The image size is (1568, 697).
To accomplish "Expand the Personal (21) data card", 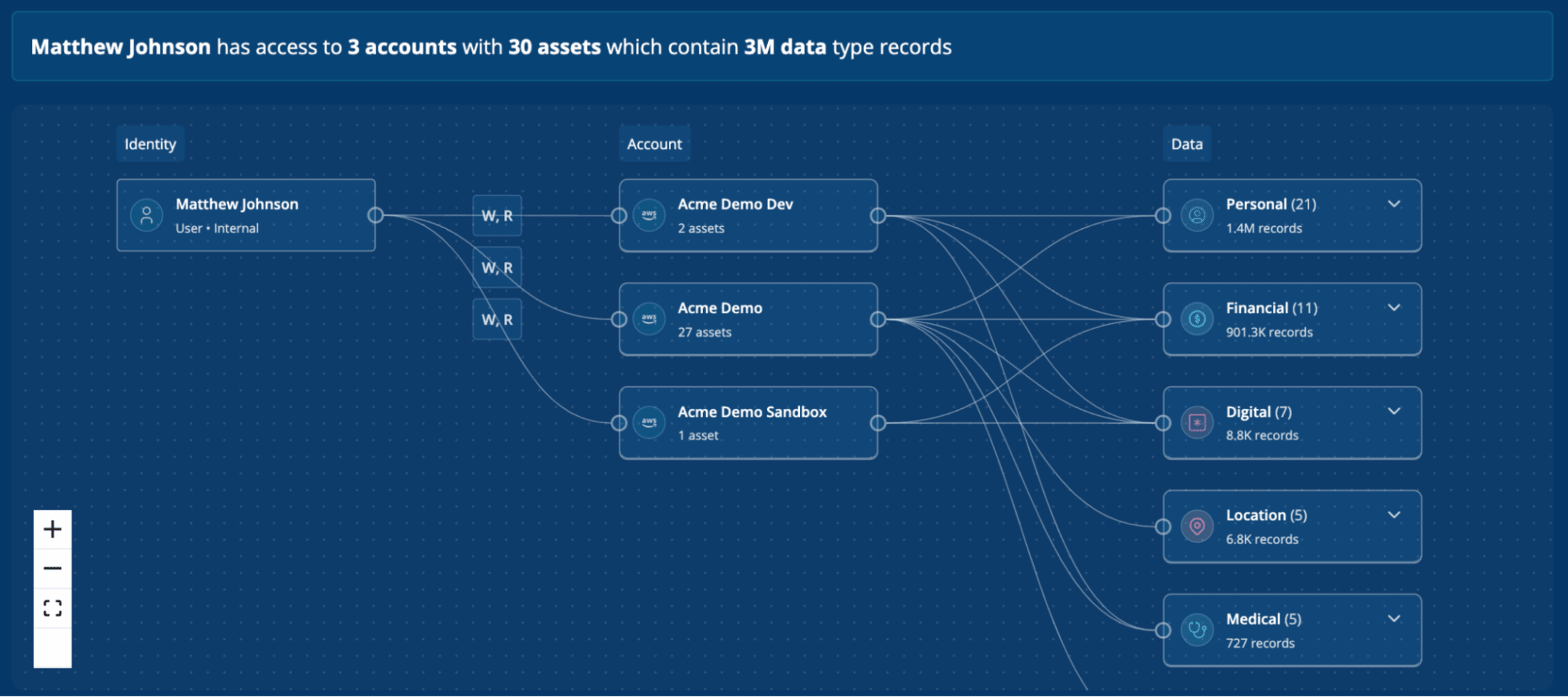I will [1394, 204].
